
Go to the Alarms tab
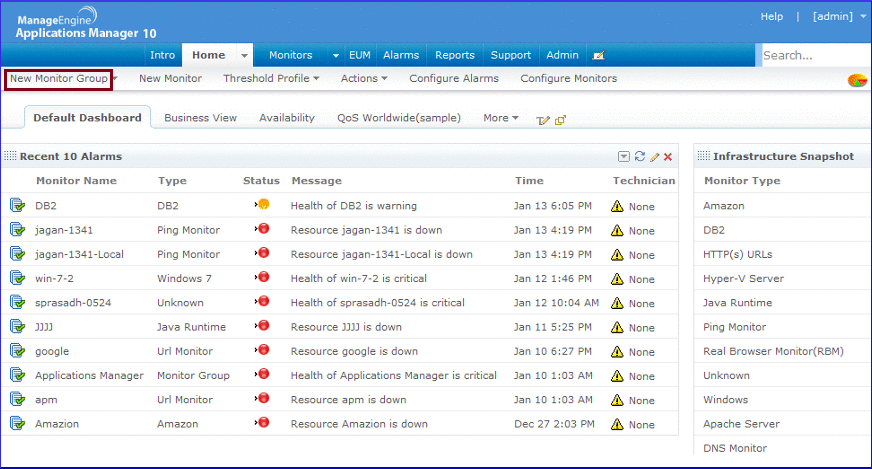(401, 55)
